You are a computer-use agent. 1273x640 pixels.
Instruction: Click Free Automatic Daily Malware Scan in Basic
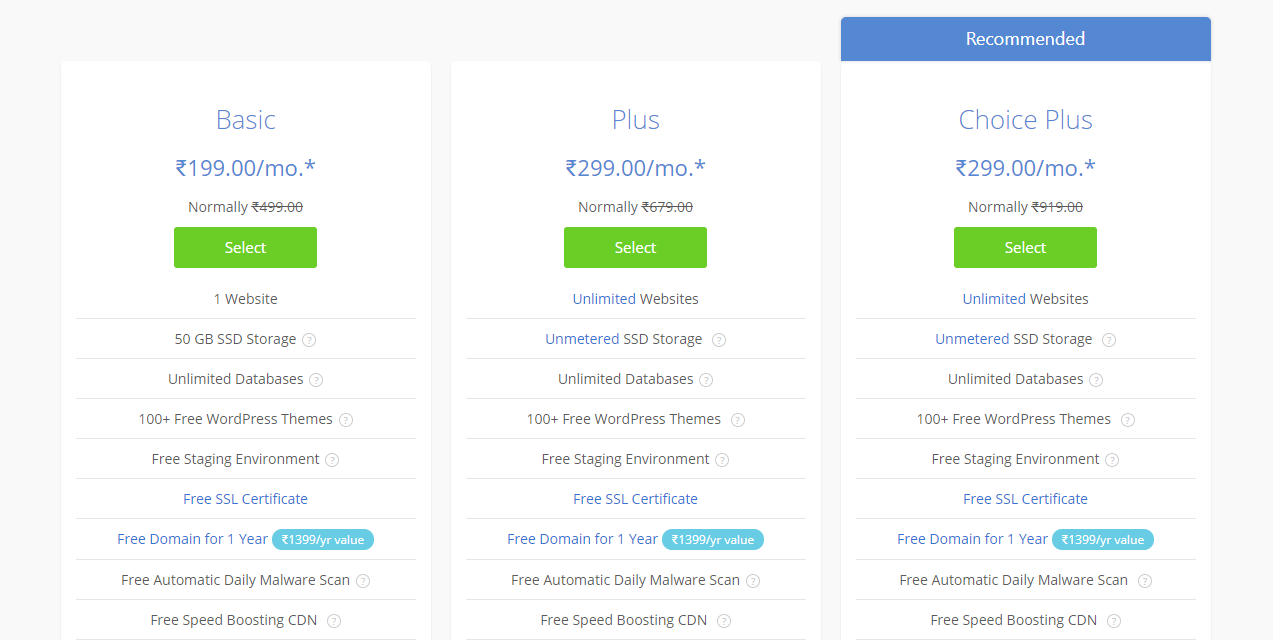[235, 580]
